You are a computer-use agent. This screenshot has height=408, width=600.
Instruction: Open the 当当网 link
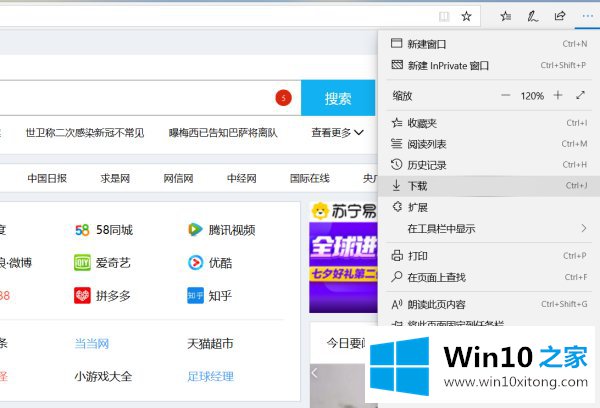91,344
